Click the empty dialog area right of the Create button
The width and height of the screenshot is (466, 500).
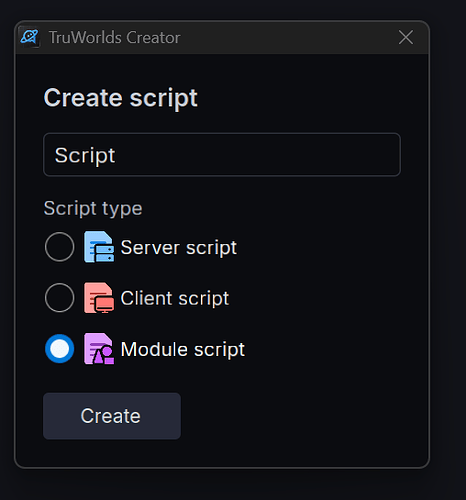pyautogui.click(x=300, y=416)
